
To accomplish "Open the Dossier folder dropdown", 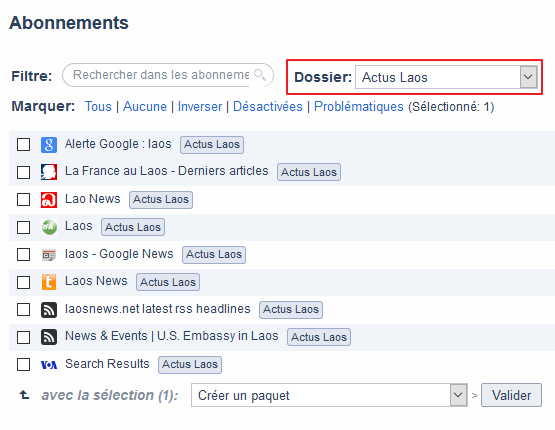I will (x=446, y=77).
